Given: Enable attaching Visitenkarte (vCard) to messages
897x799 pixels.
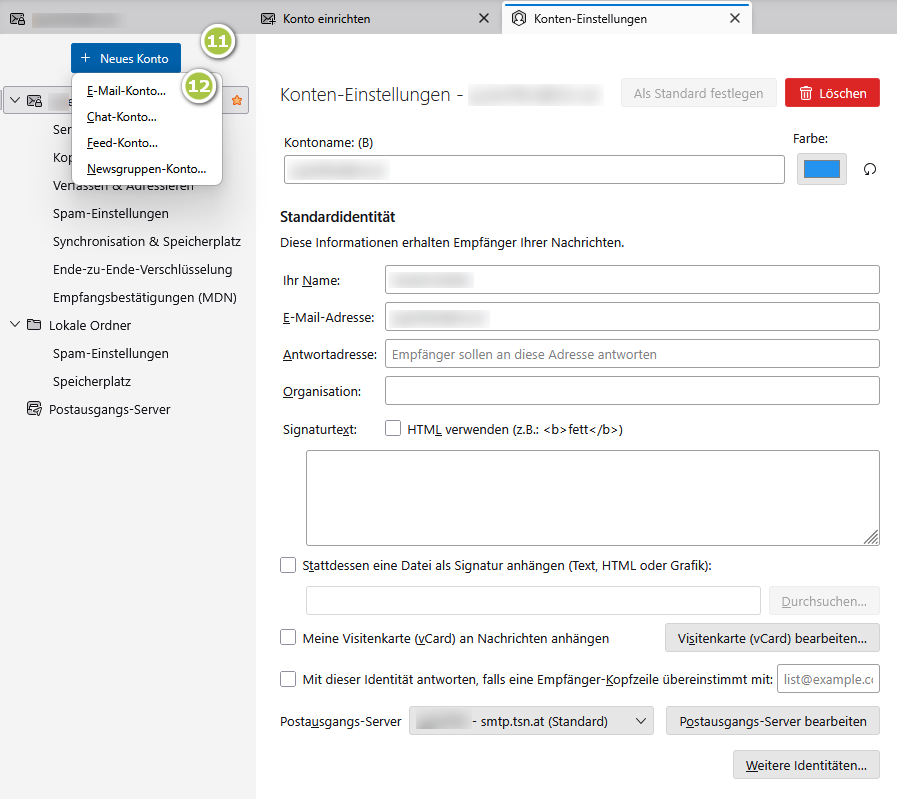Looking at the screenshot, I should [x=288, y=637].
